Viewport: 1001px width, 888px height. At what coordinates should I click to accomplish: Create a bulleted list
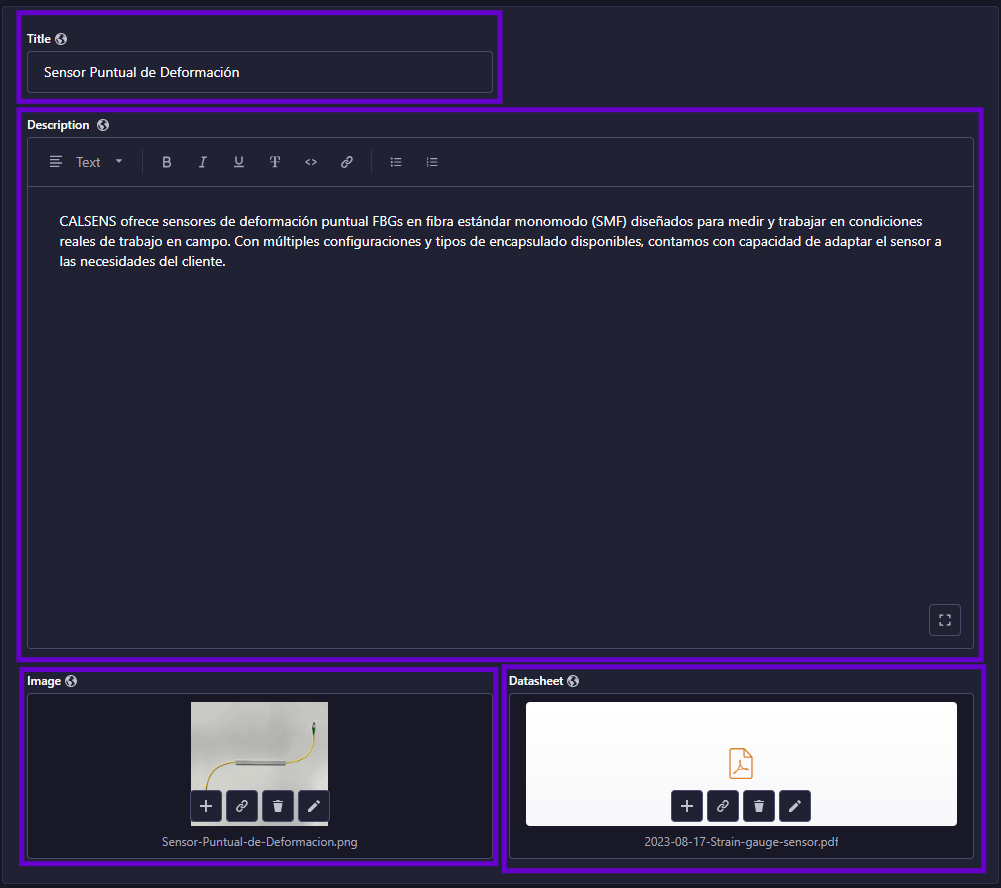click(396, 162)
